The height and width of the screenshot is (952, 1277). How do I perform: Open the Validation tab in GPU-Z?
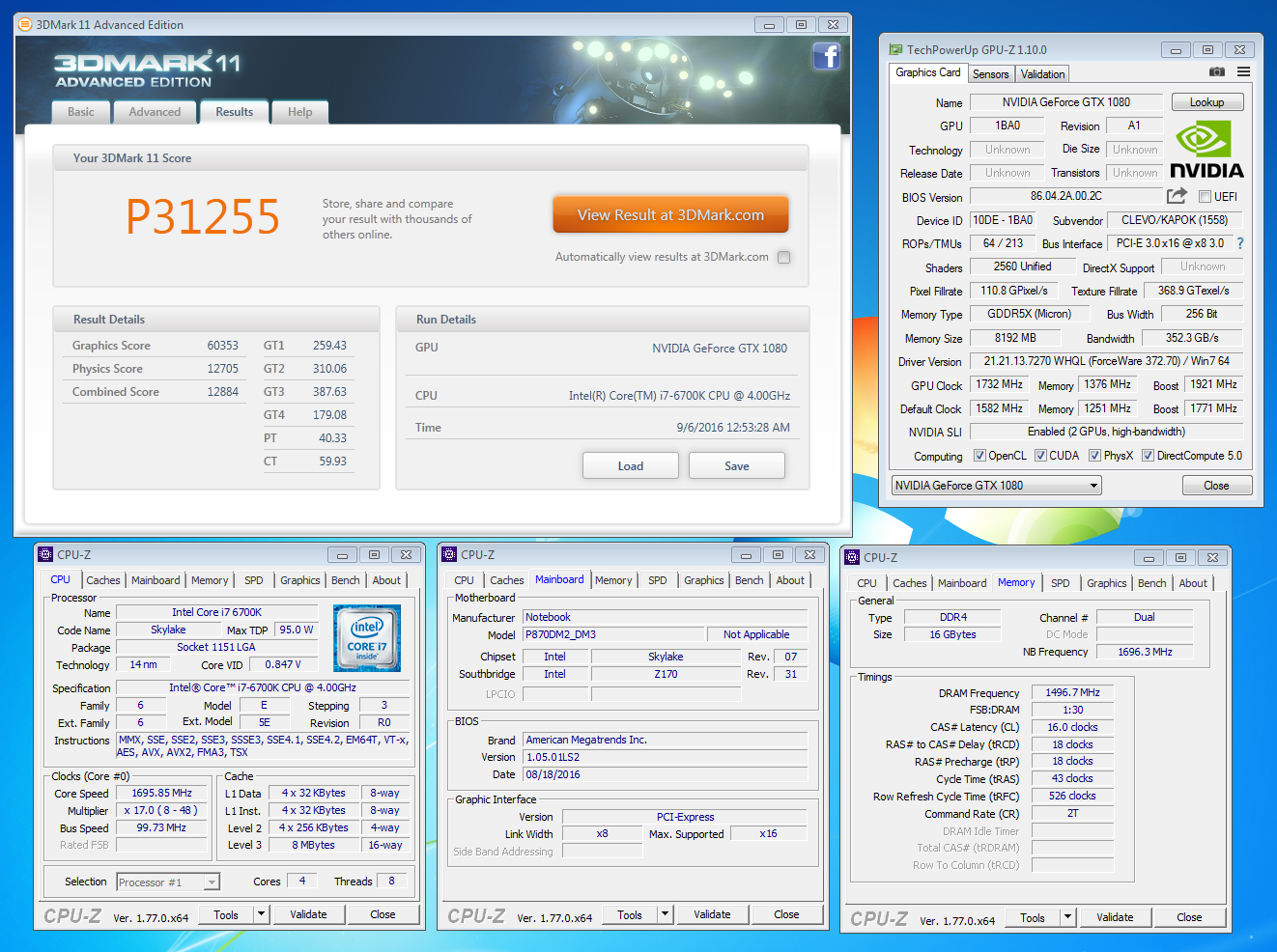tap(1043, 74)
